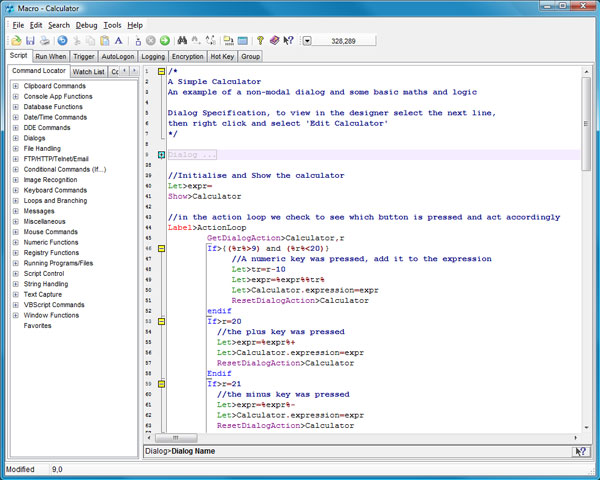Viewport: 600px width, 480px height.
Task: Click the editor scroll-down arrow
Action: 586,428
